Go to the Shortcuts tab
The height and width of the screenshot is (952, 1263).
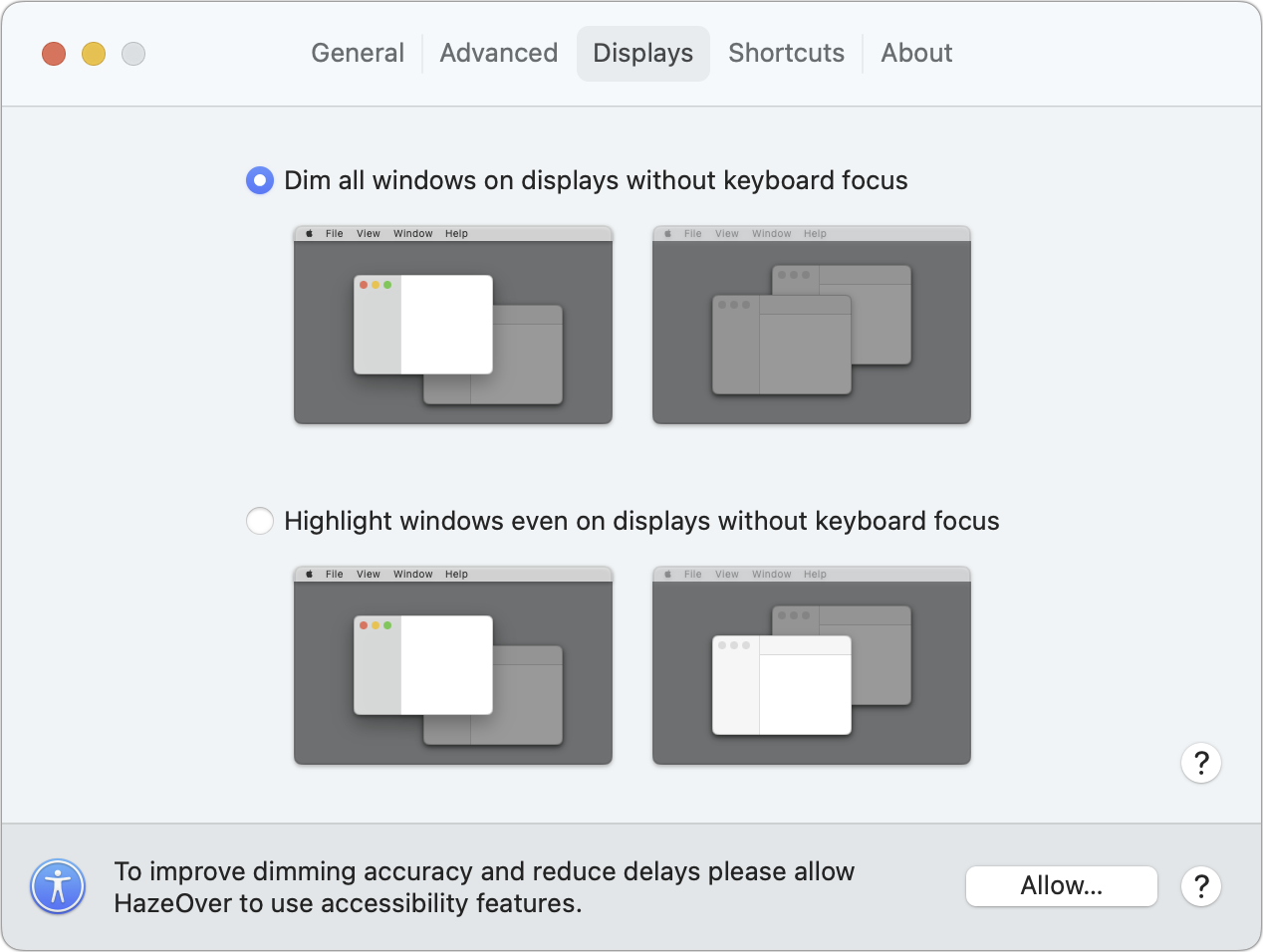[x=786, y=53]
